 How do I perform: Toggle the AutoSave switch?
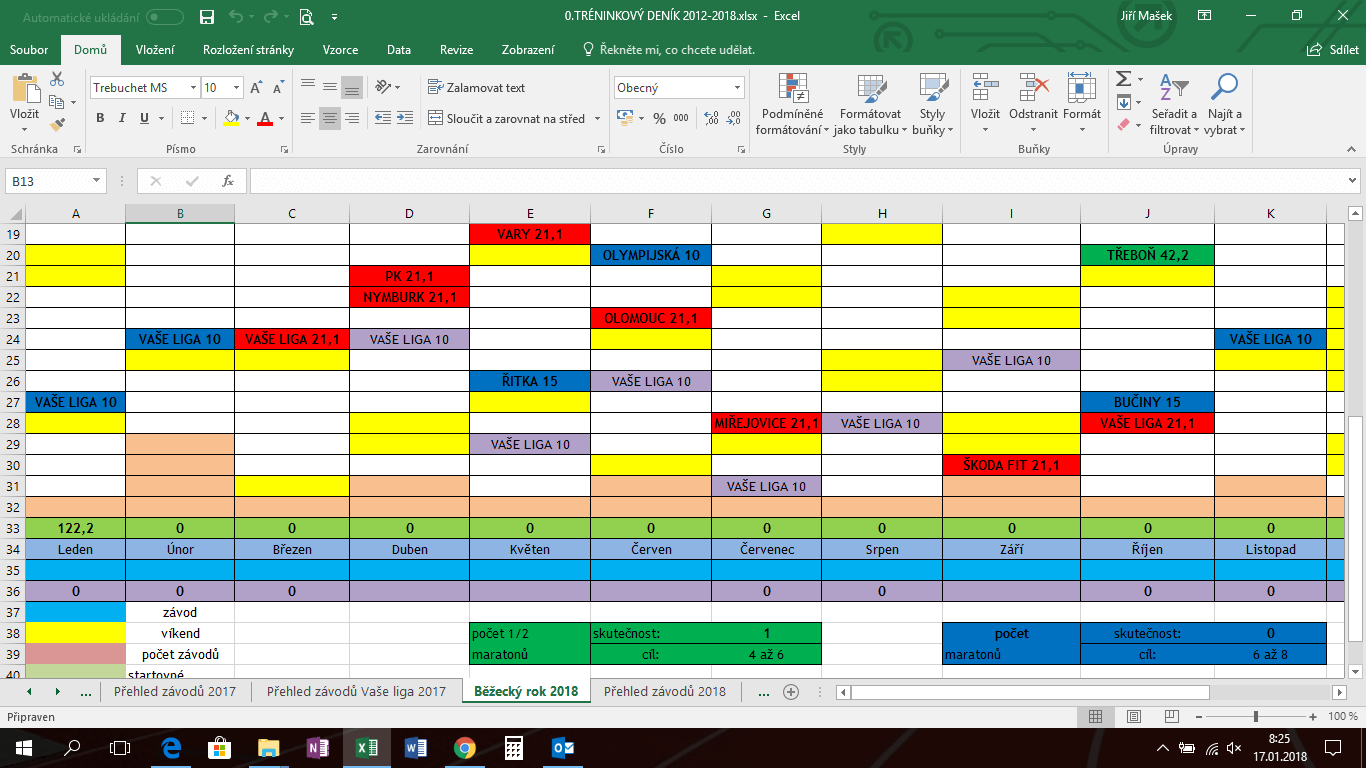tap(164, 17)
